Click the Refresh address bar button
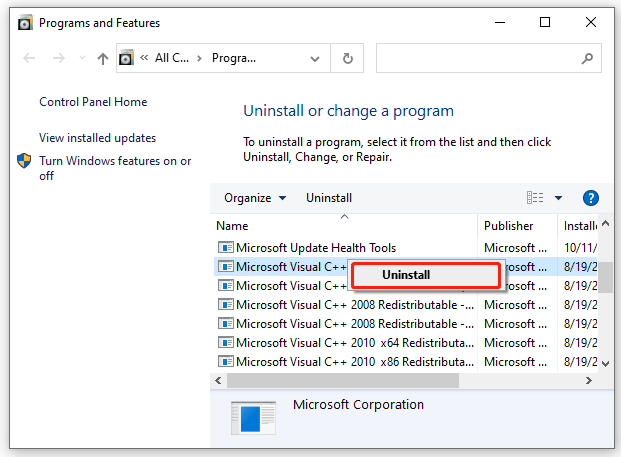621x457 pixels. pyautogui.click(x=347, y=58)
